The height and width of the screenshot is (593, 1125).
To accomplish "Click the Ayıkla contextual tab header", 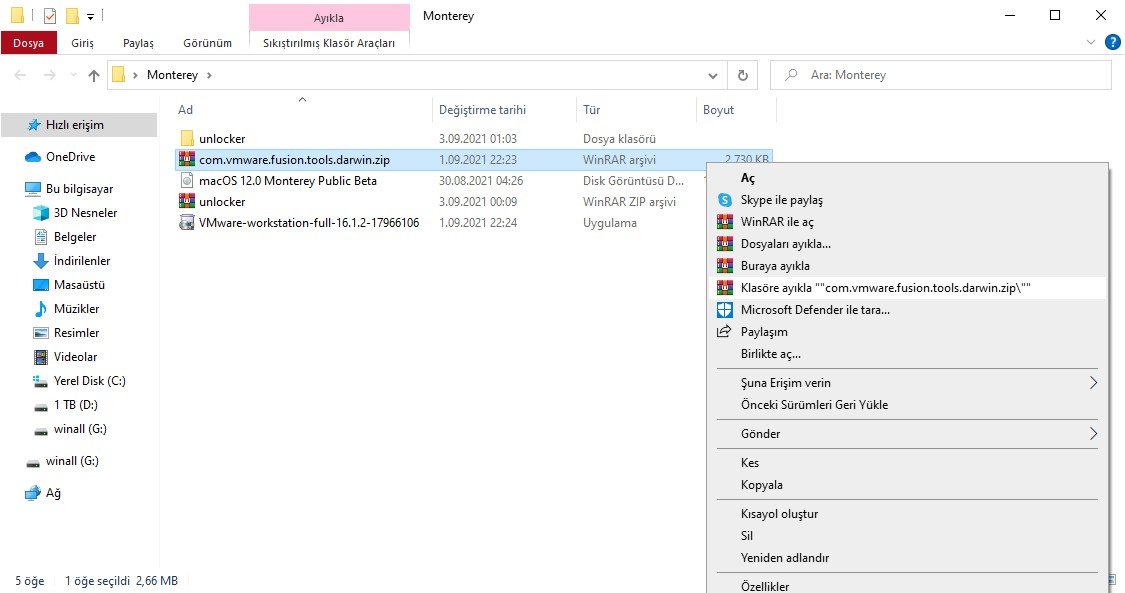I will point(329,18).
